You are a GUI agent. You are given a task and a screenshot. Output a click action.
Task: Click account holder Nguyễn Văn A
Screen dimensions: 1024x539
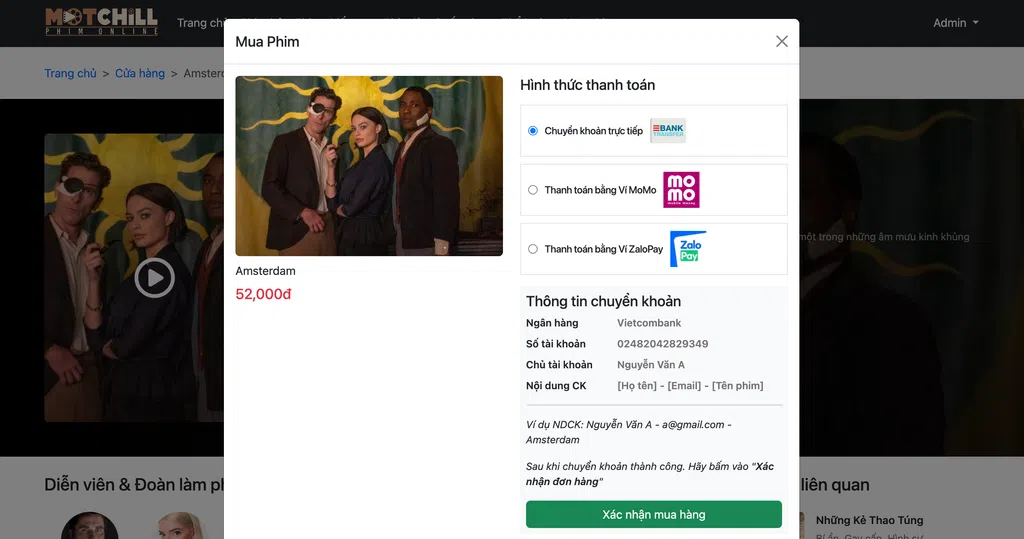[651, 365]
